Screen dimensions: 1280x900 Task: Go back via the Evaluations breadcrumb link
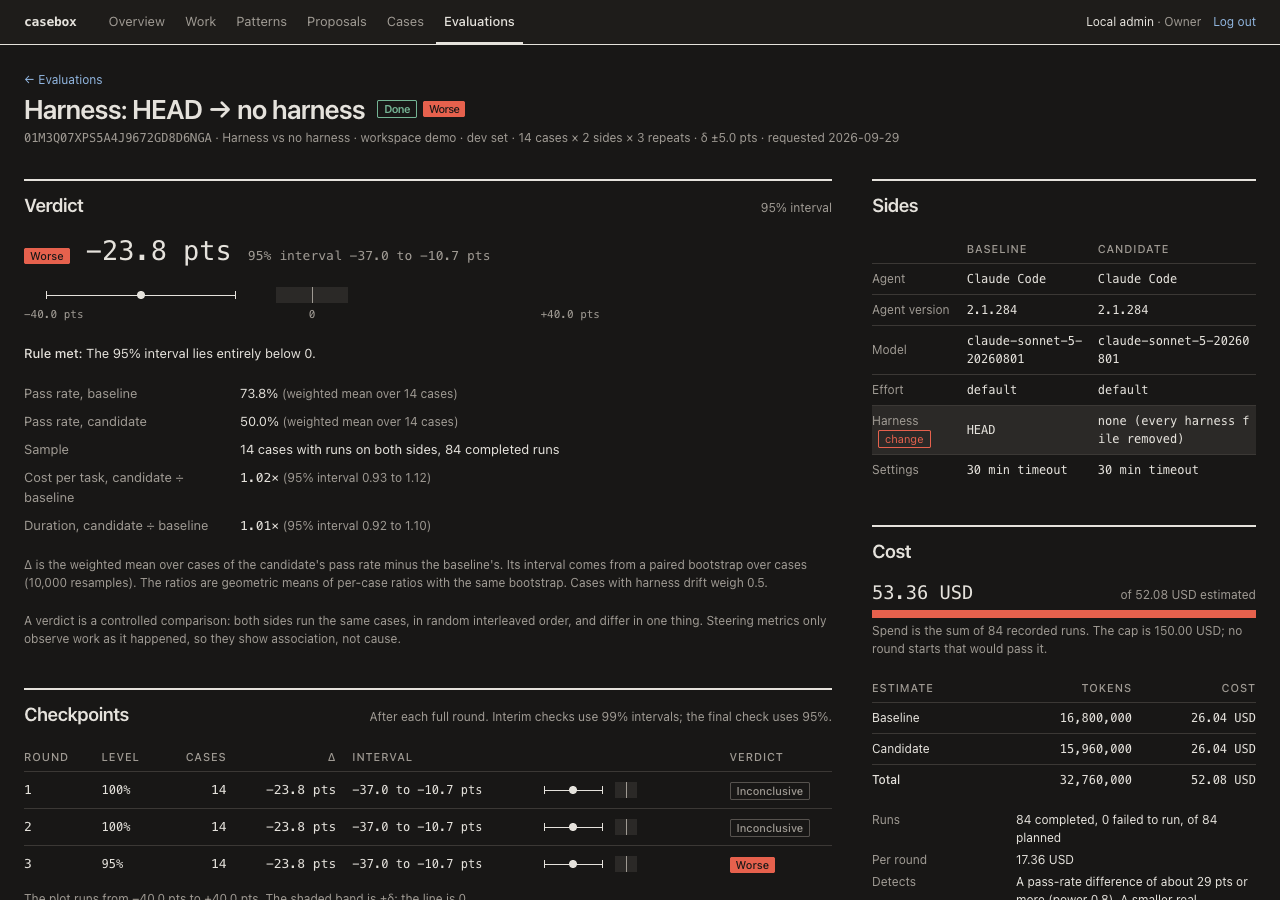coord(63,79)
